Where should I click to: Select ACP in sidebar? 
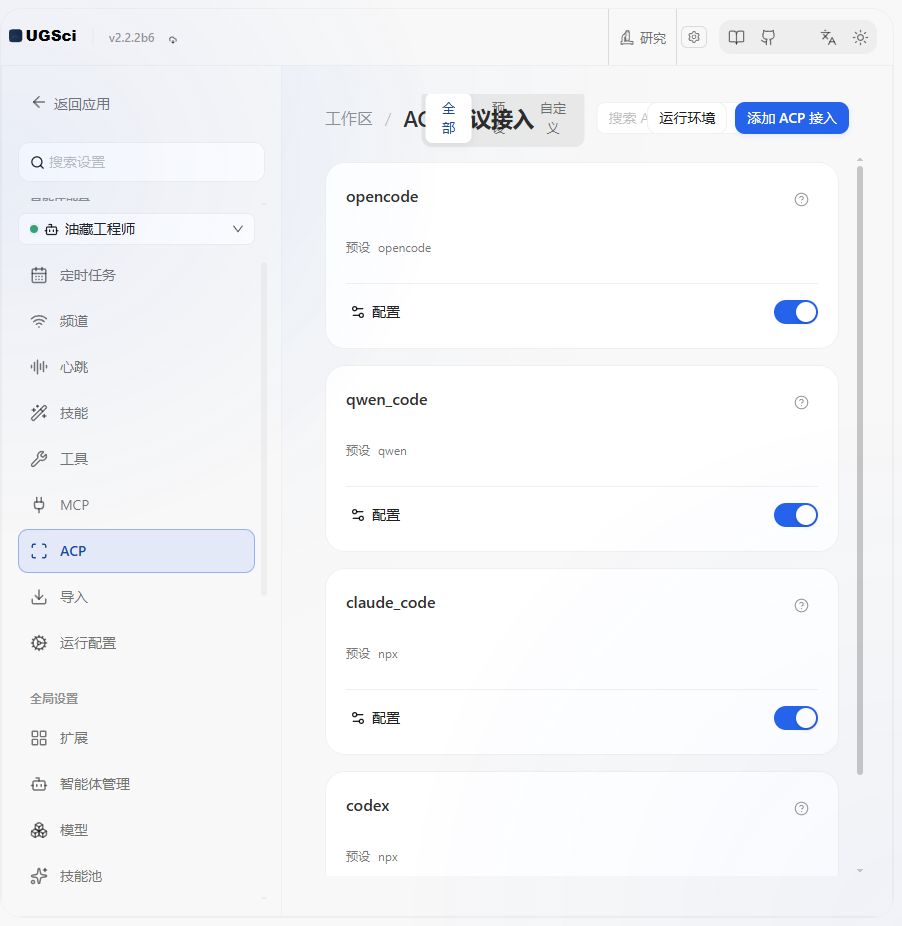pos(136,551)
